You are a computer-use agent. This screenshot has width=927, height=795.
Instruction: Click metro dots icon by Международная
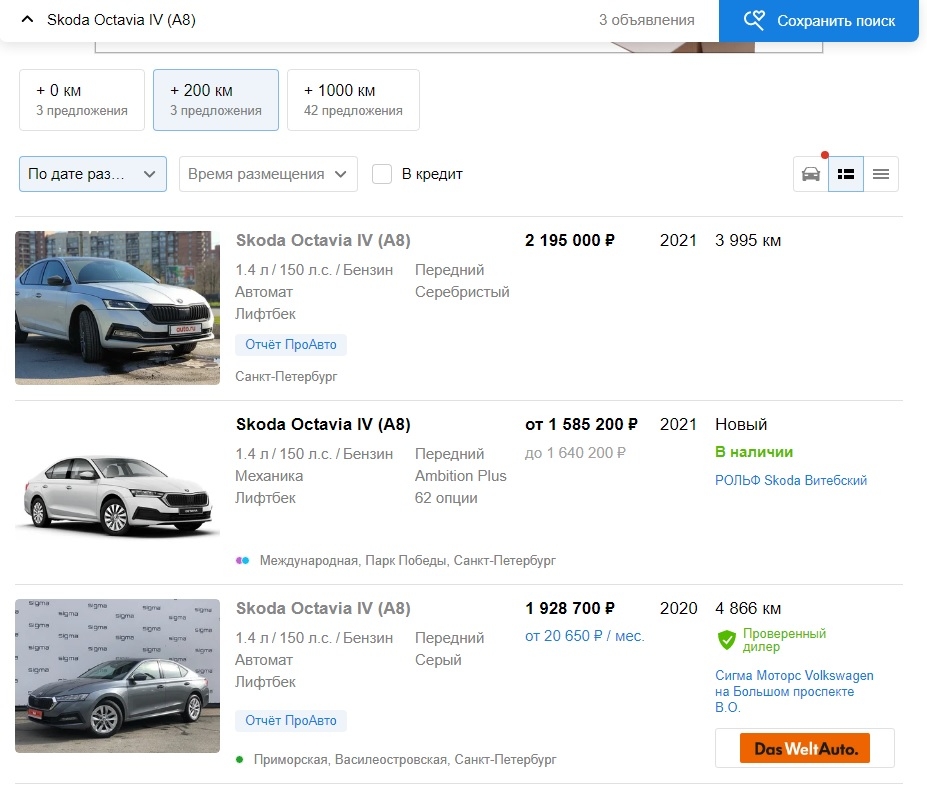click(x=242, y=560)
